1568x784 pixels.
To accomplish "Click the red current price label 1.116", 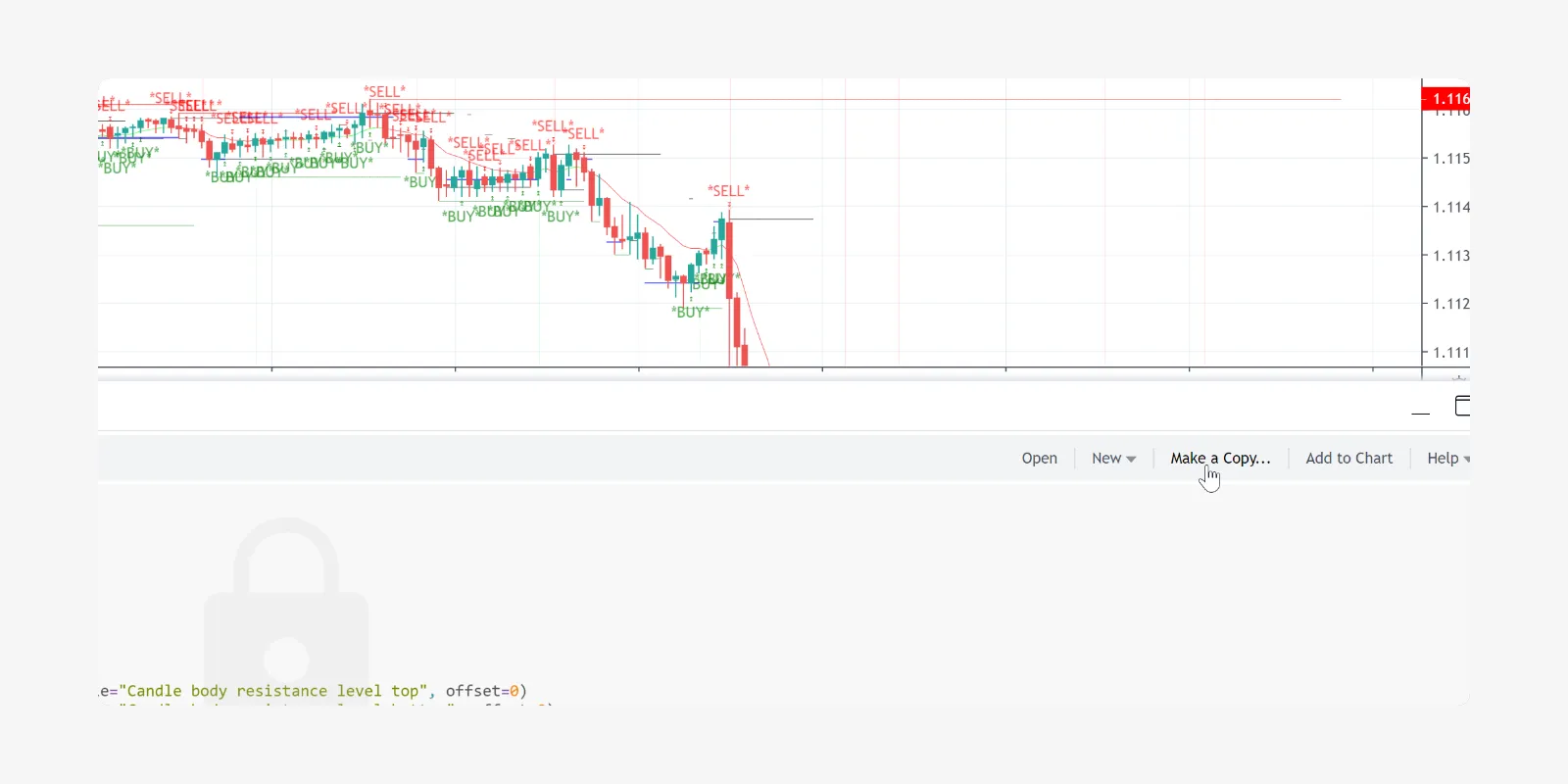I will point(1448,99).
